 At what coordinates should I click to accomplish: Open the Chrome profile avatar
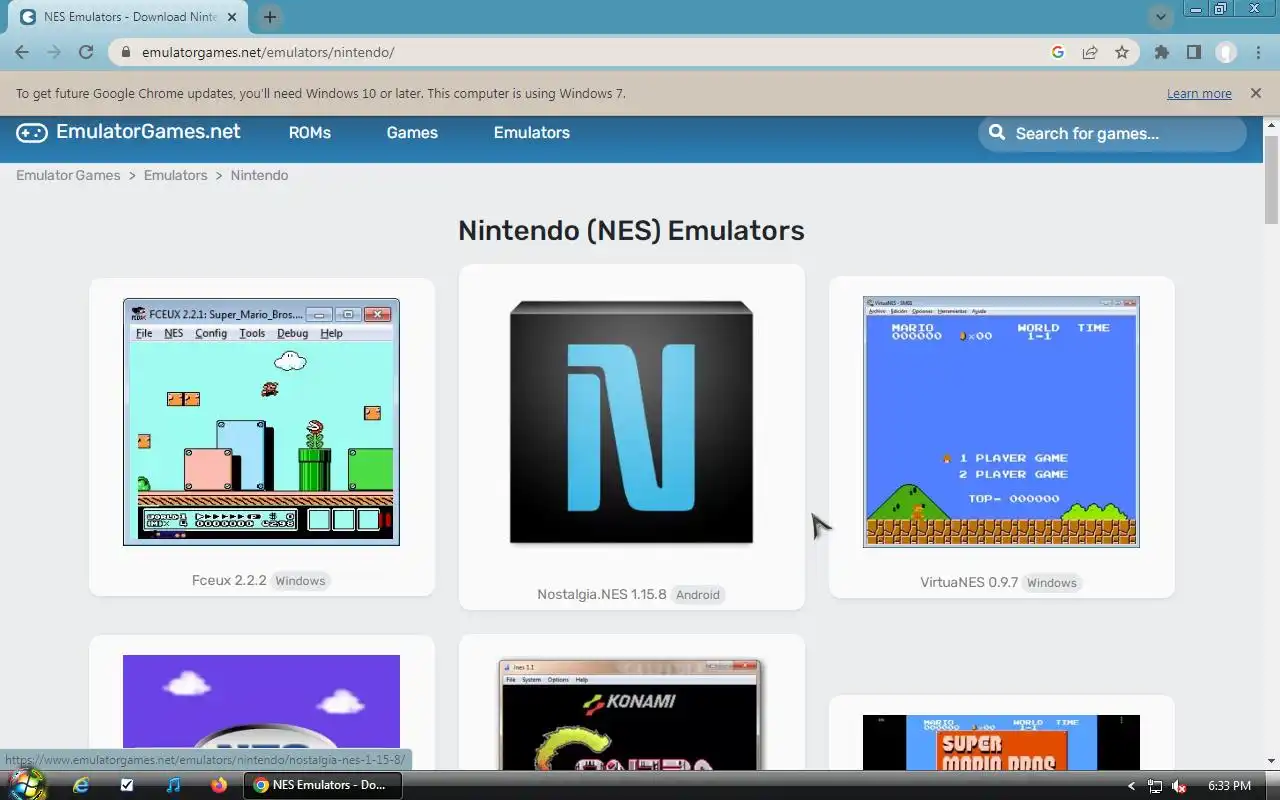(x=1226, y=52)
